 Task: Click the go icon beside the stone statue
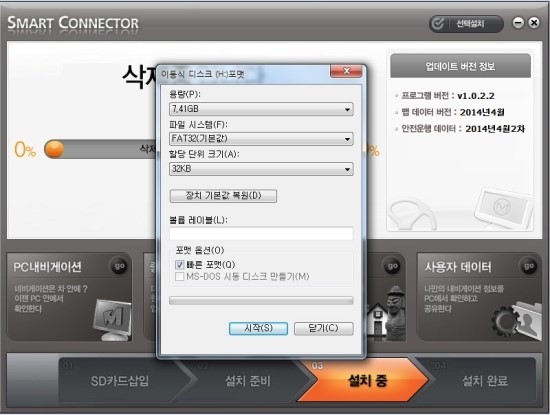[392, 266]
